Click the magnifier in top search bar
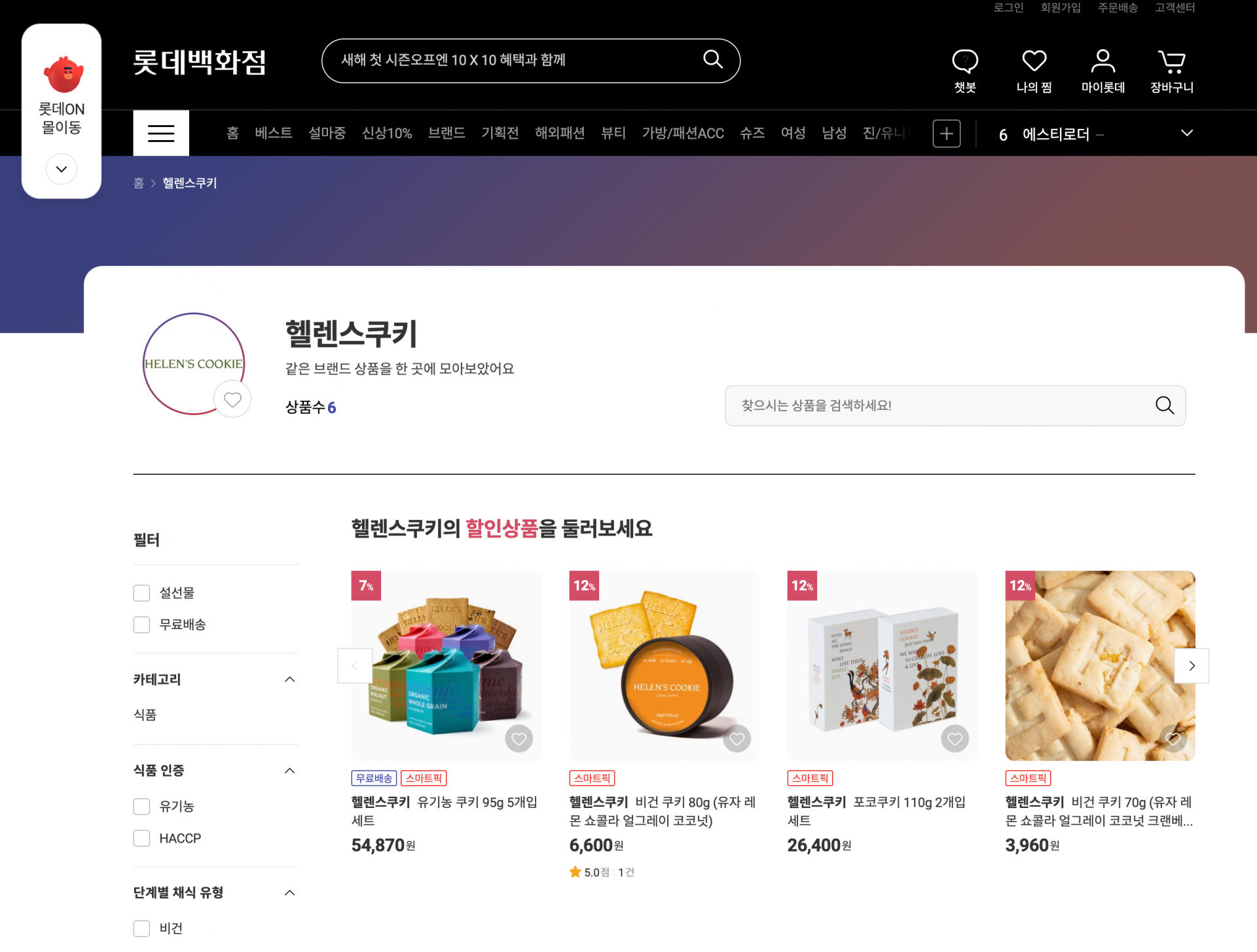The width and height of the screenshot is (1257, 952). pos(713,60)
